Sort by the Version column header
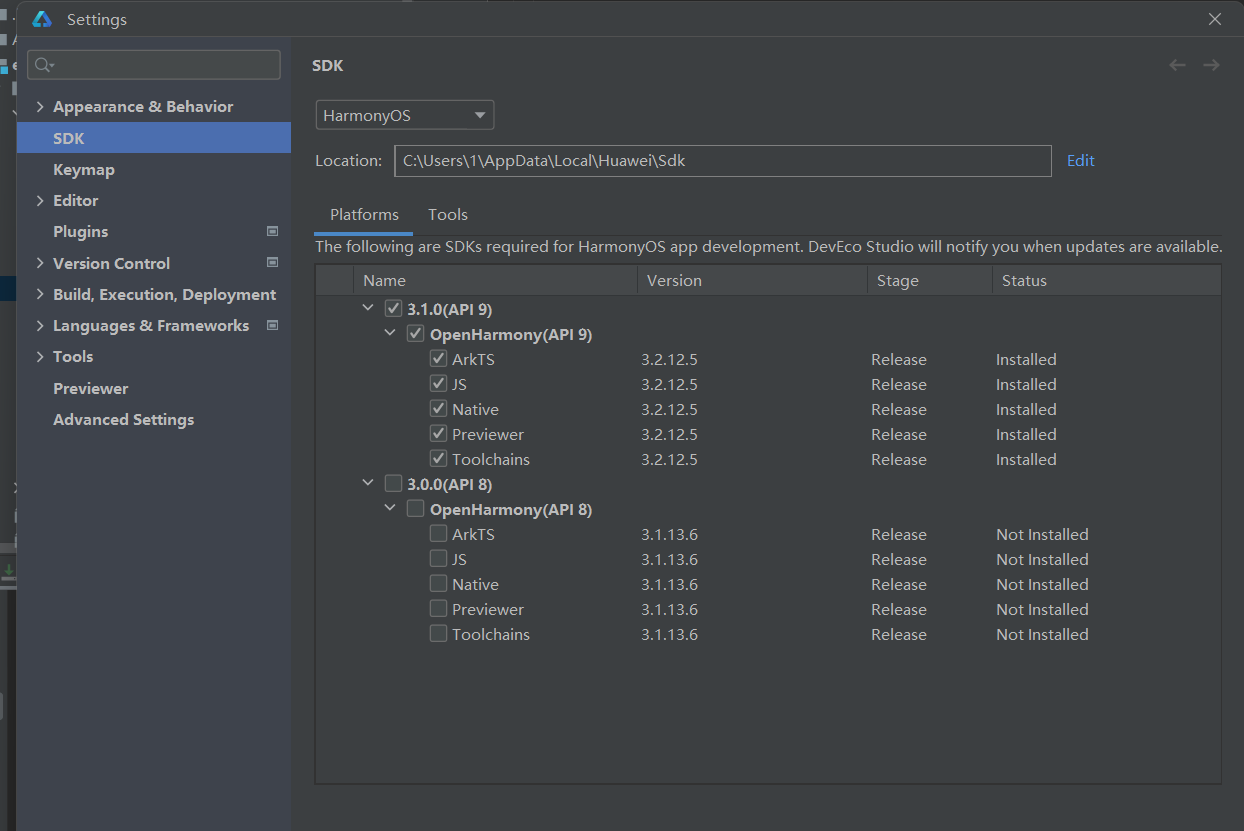Screen dimensions: 1244x831 (752, 280)
